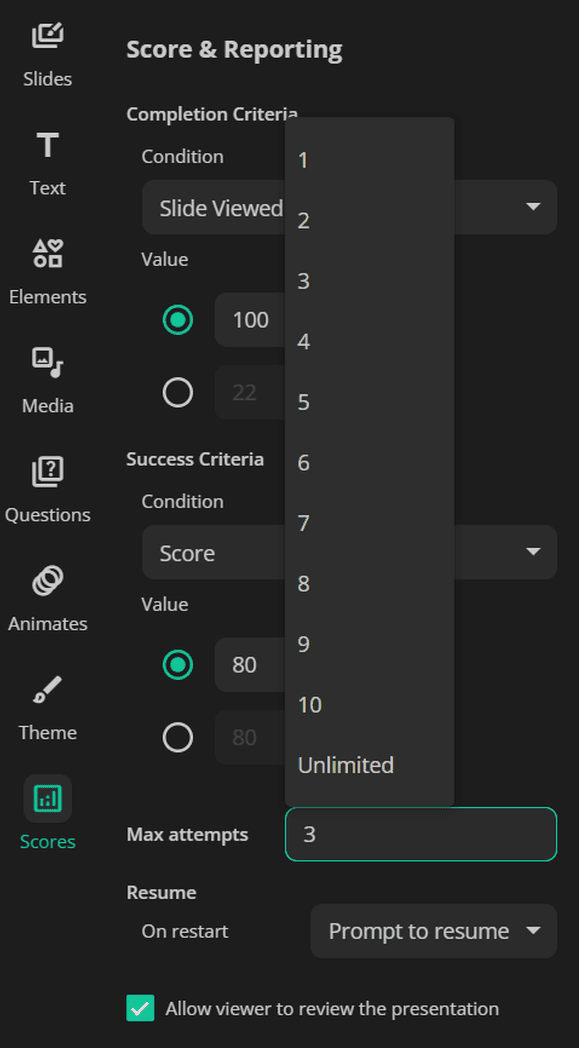Uncheck Allow viewer to review the presentation
This screenshot has height=1048, width=579.
point(140,1009)
